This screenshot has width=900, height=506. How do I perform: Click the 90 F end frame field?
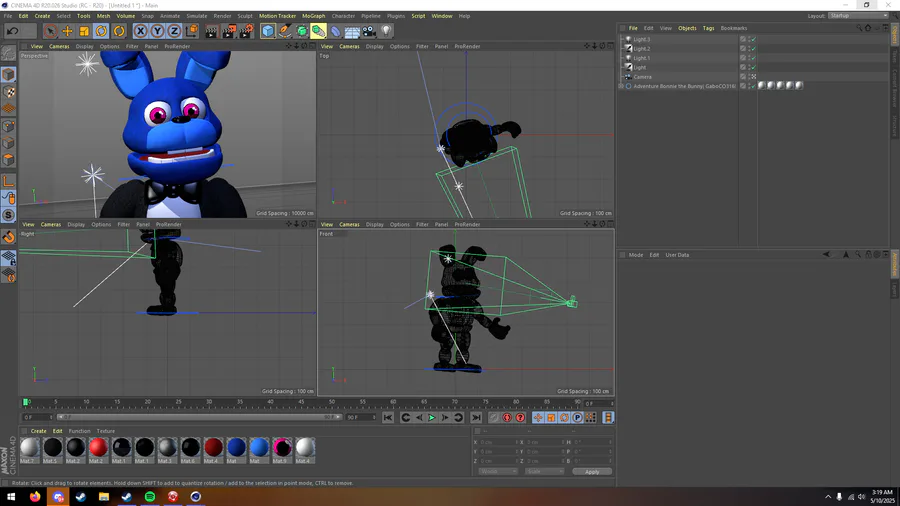(x=360, y=417)
